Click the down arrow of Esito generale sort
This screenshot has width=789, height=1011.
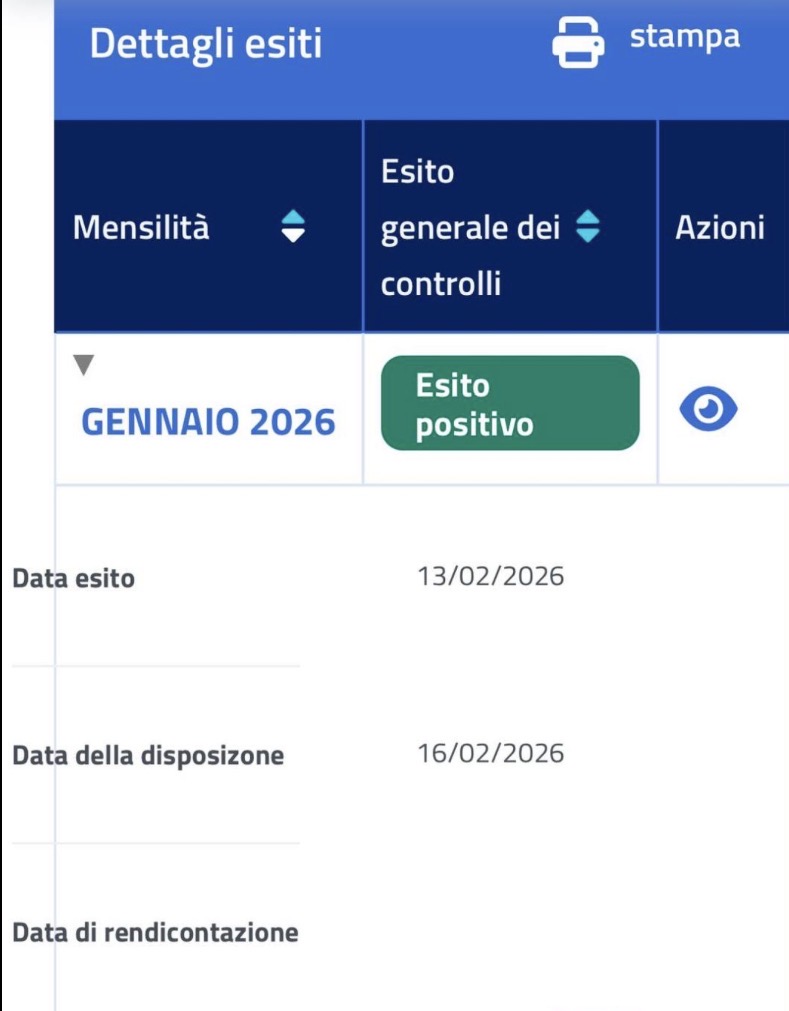click(588, 237)
